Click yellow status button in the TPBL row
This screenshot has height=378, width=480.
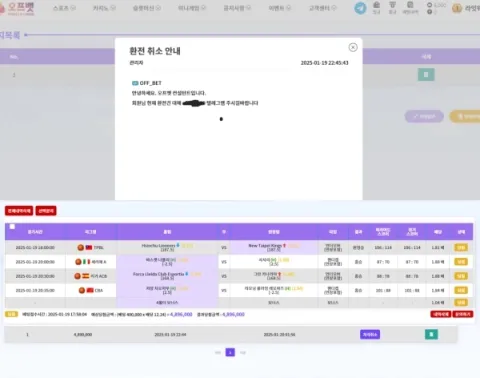click(x=461, y=248)
